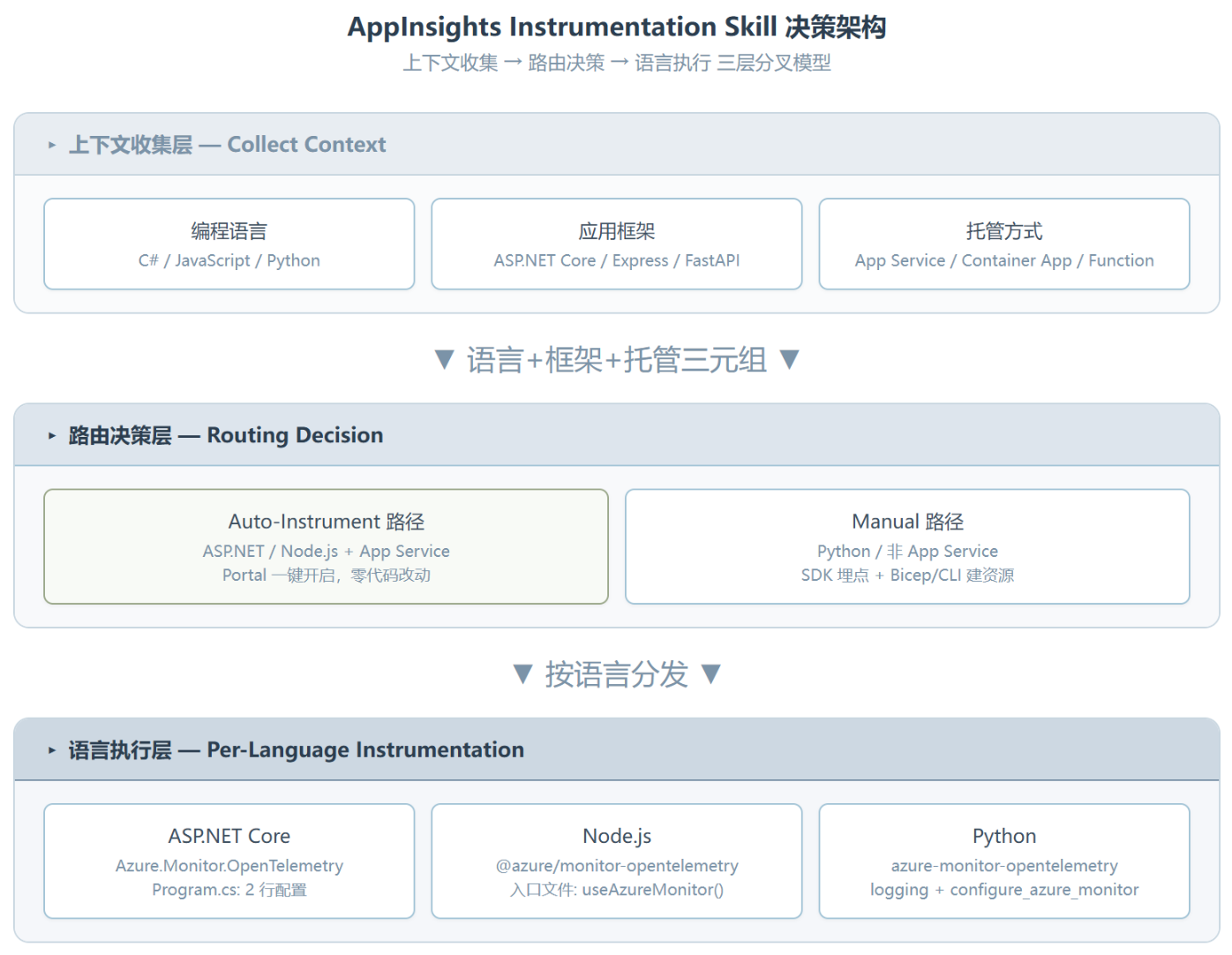The height and width of the screenshot is (955, 1232).
Task: Click the Azure.Monitor.OpenTelemetry package name
Action: click(229, 866)
